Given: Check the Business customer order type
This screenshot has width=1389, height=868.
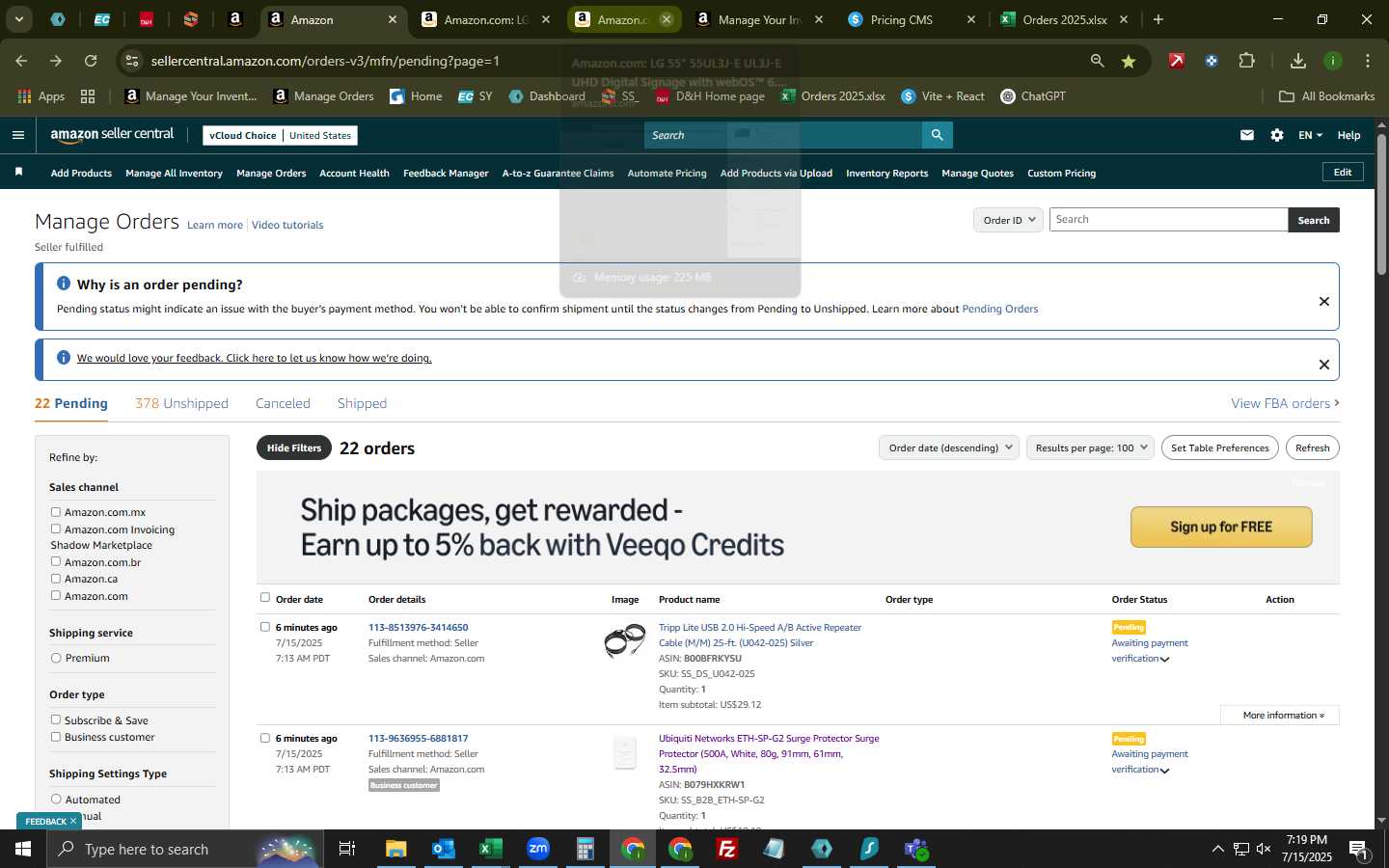Looking at the screenshot, I should coord(56,737).
